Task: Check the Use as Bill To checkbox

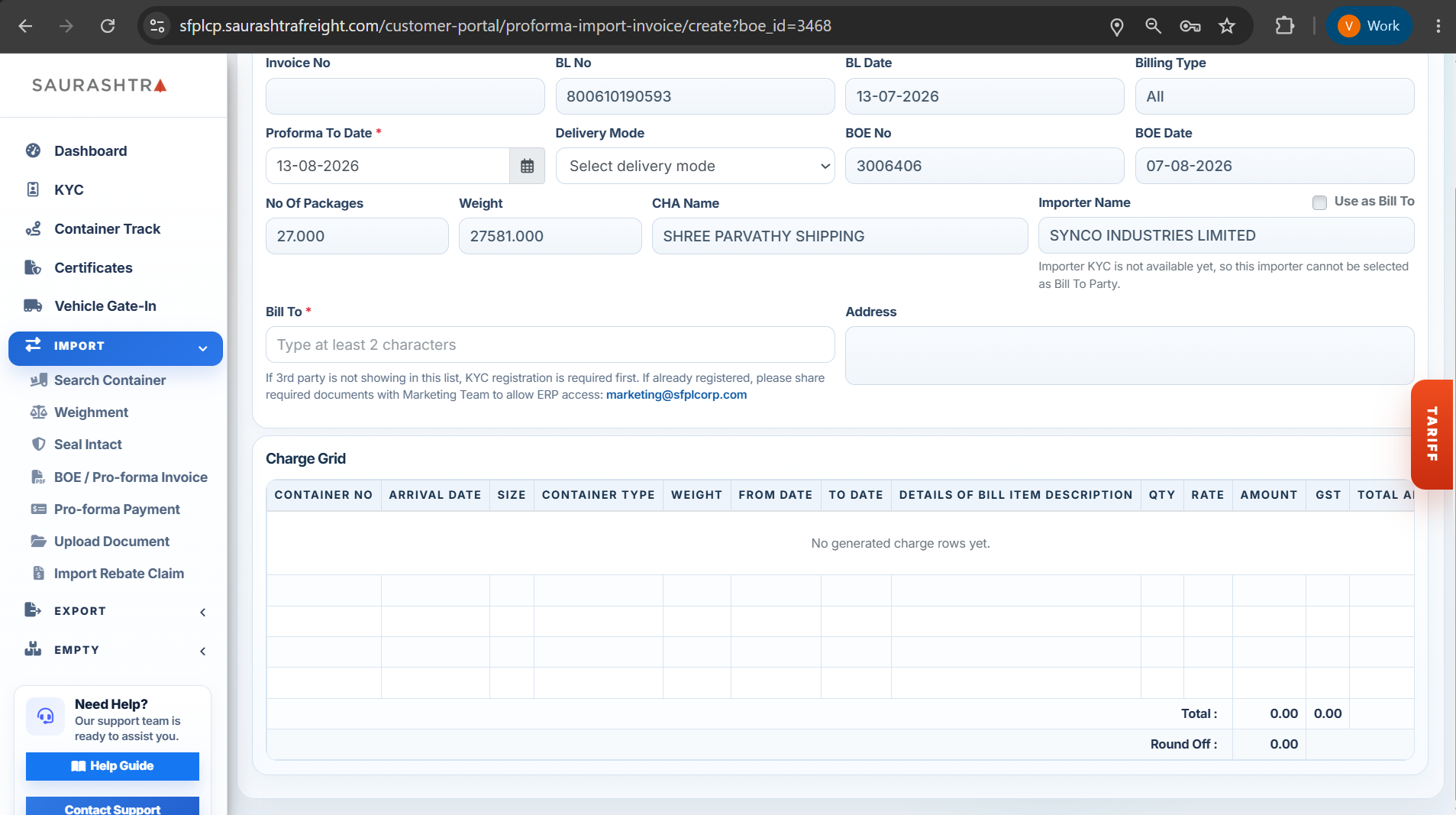Action: point(1319,202)
